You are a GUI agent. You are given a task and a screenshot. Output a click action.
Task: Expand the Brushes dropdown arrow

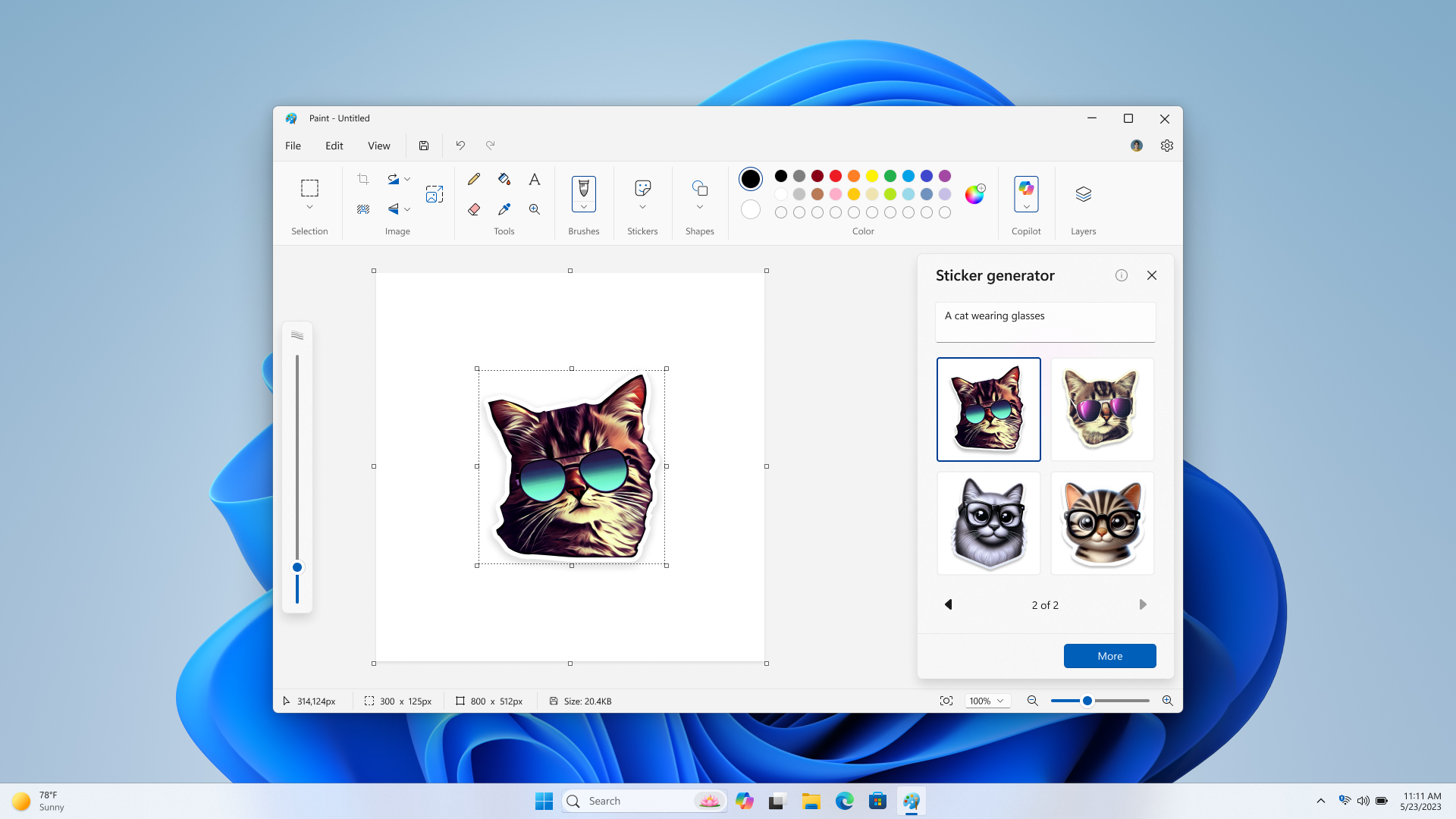pyautogui.click(x=583, y=207)
